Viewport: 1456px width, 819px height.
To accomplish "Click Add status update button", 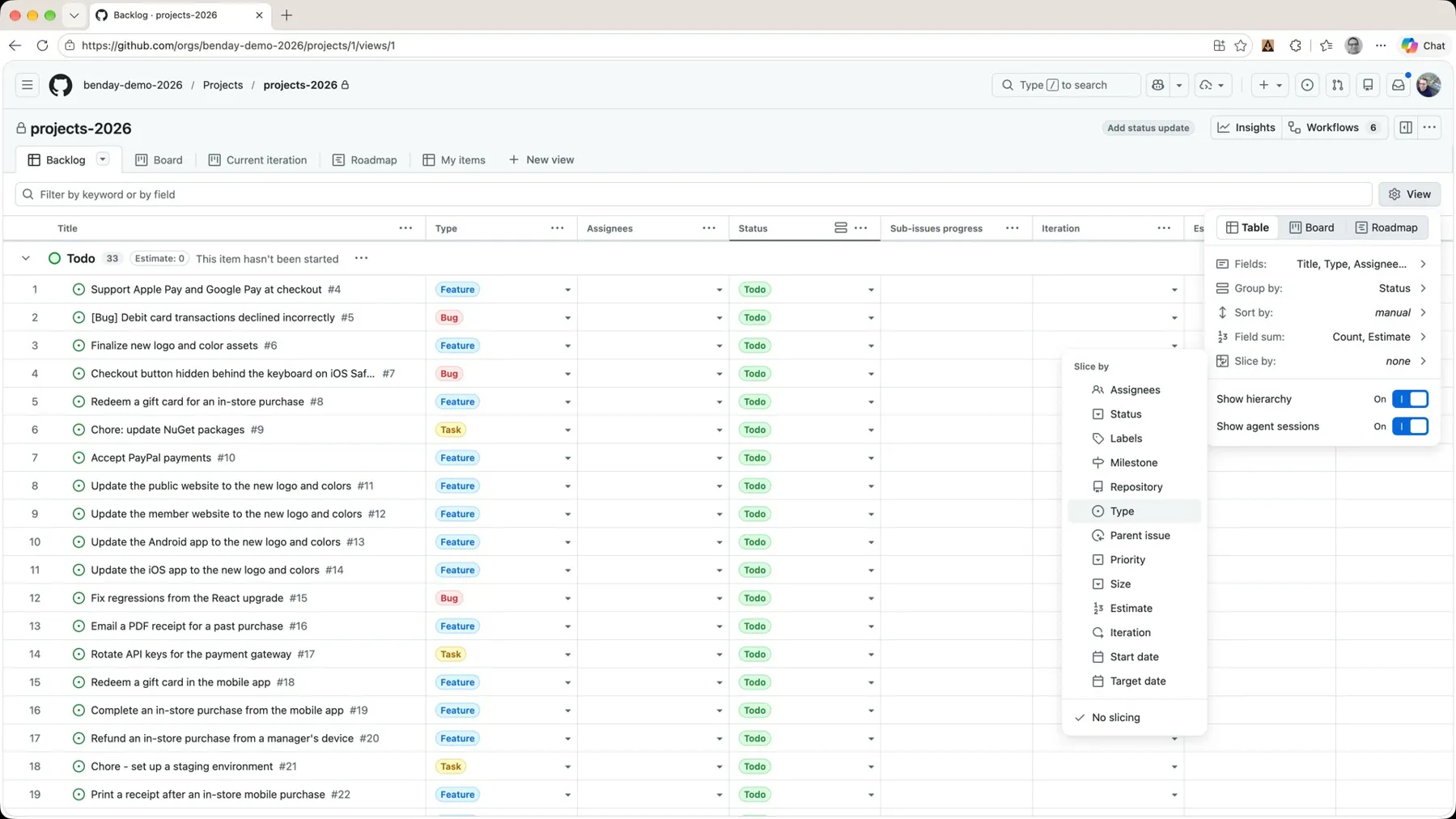I will click(x=1148, y=128).
